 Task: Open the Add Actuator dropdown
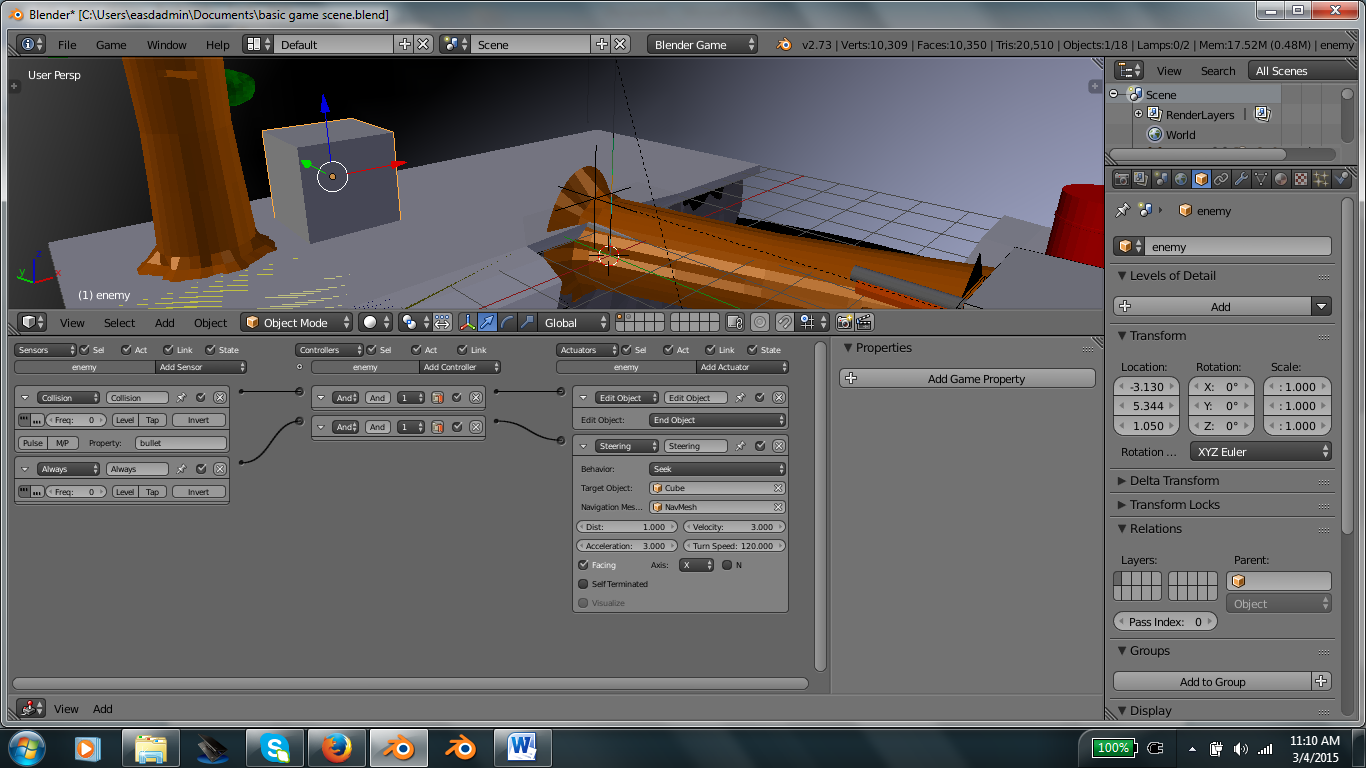tap(743, 367)
